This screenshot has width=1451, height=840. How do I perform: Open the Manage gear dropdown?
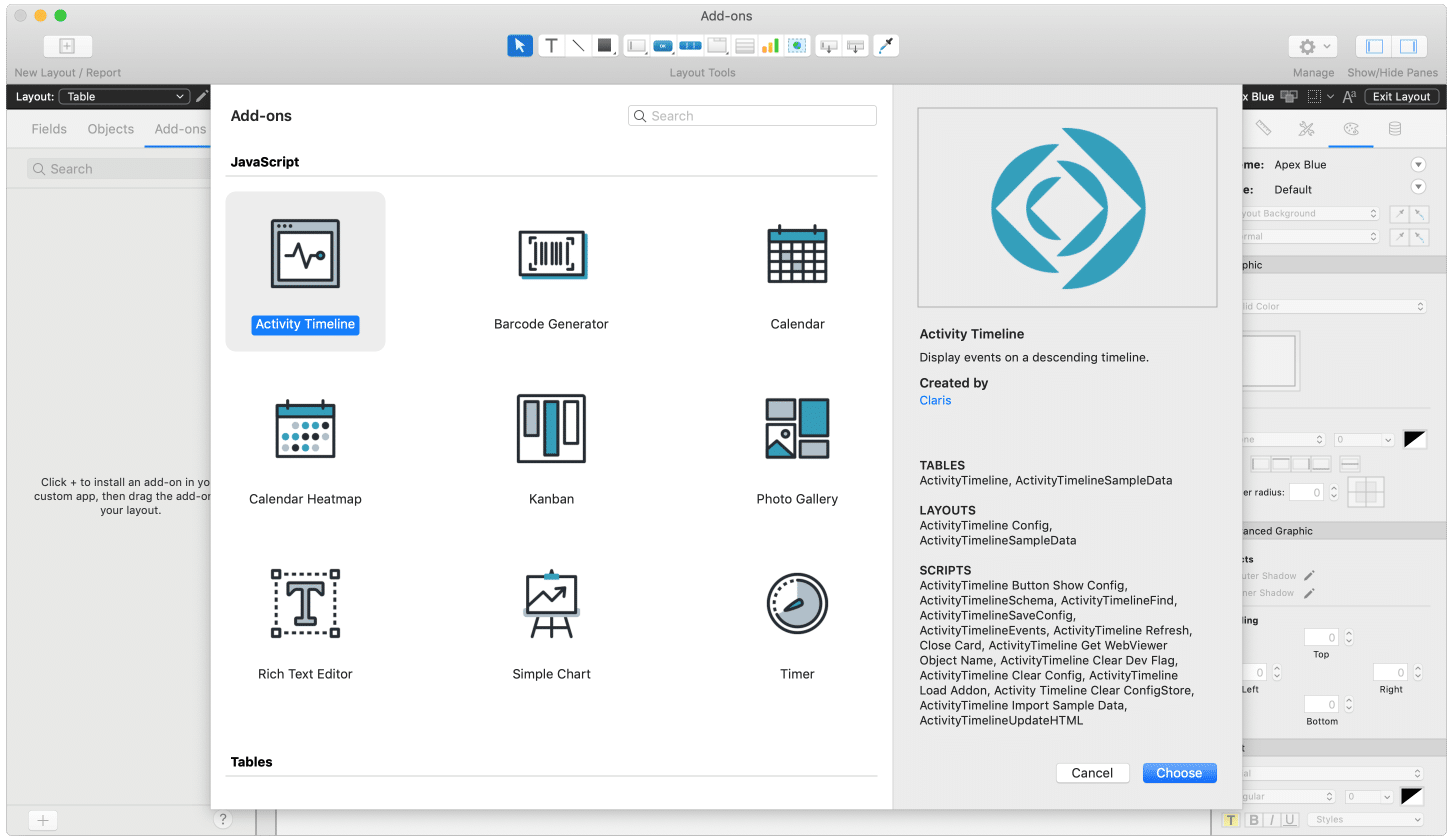pos(1313,45)
